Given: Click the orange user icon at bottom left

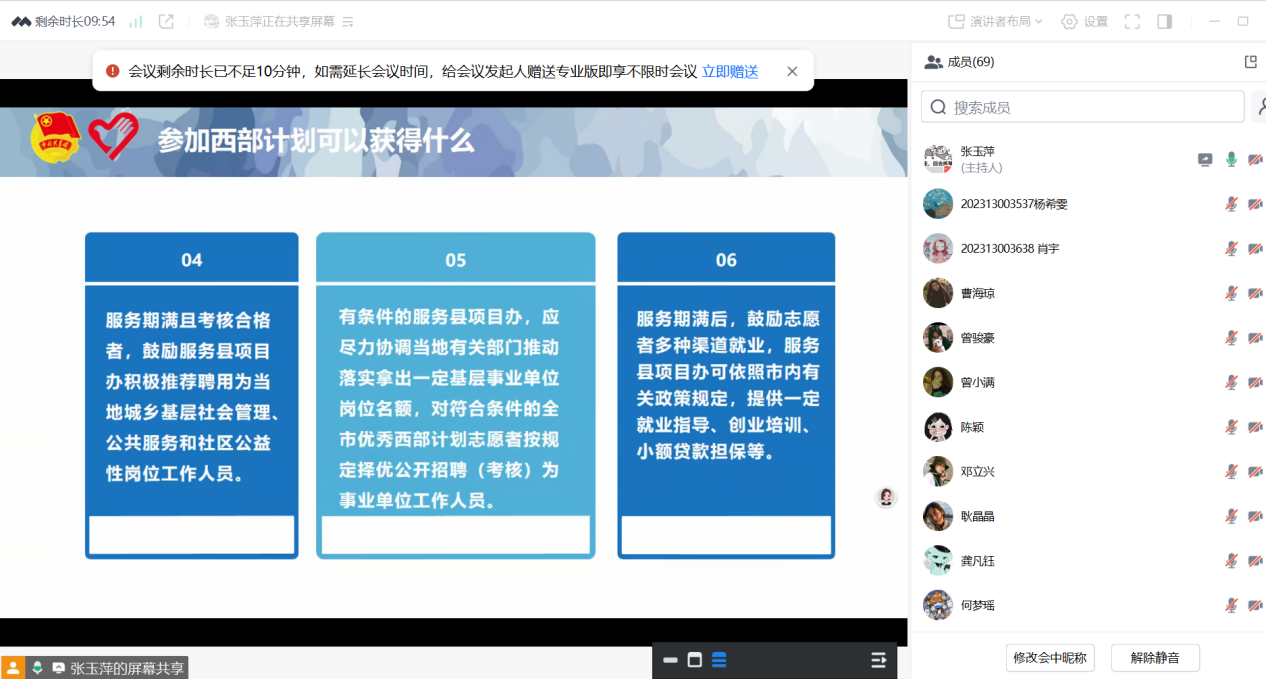Looking at the screenshot, I should click(x=13, y=667).
